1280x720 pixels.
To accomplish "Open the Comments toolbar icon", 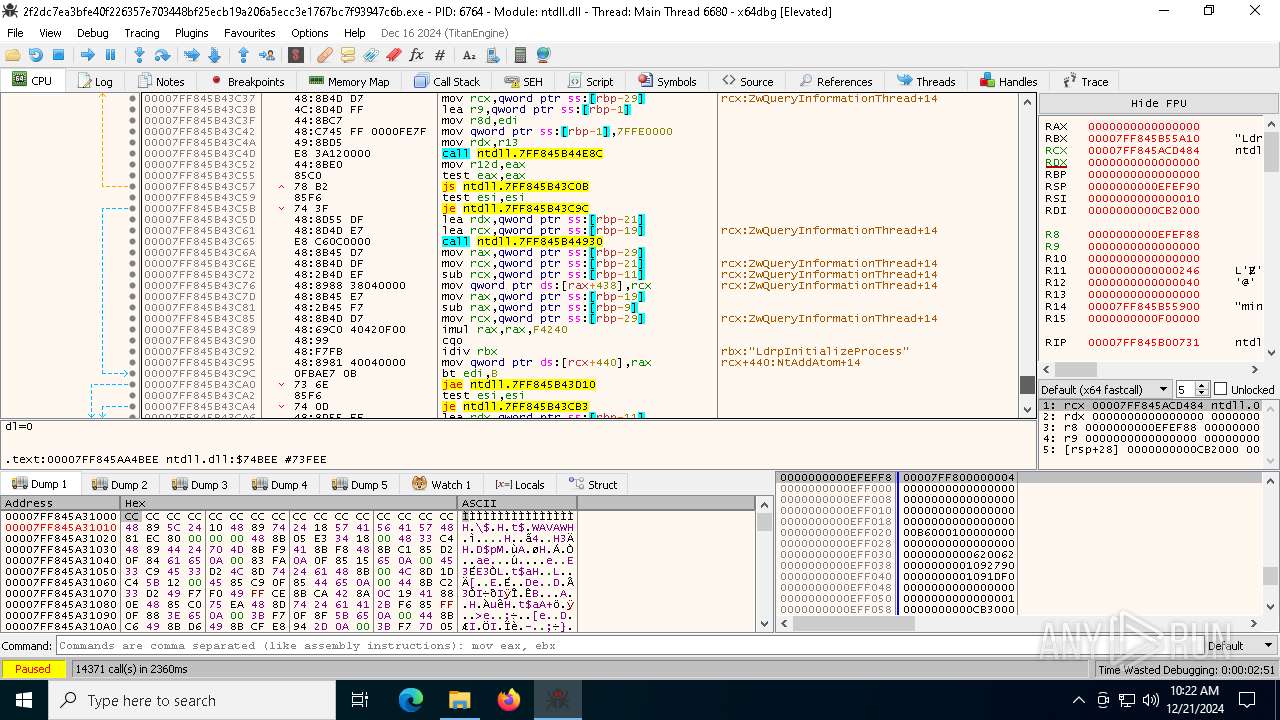I will (x=347, y=55).
